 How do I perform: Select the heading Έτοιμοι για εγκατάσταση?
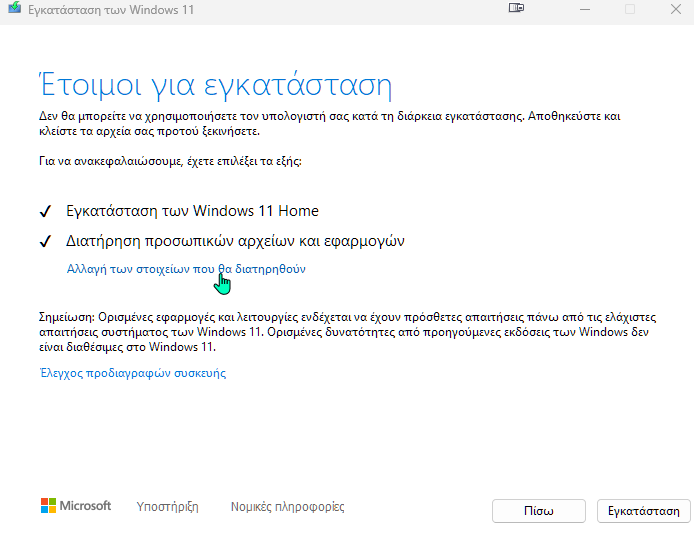pyautogui.click(x=216, y=84)
